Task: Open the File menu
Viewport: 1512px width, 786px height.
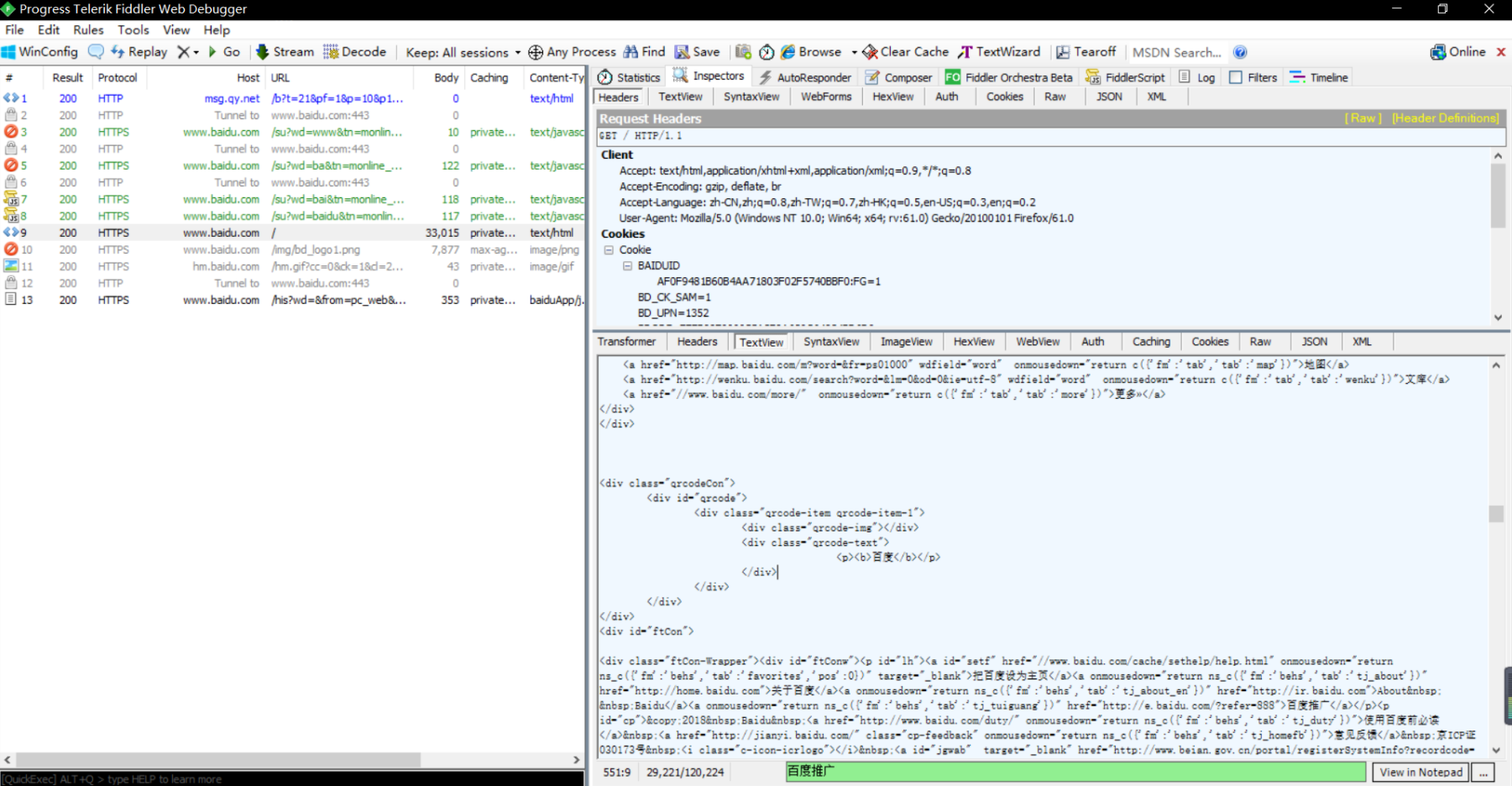Action: tap(14, 29)
